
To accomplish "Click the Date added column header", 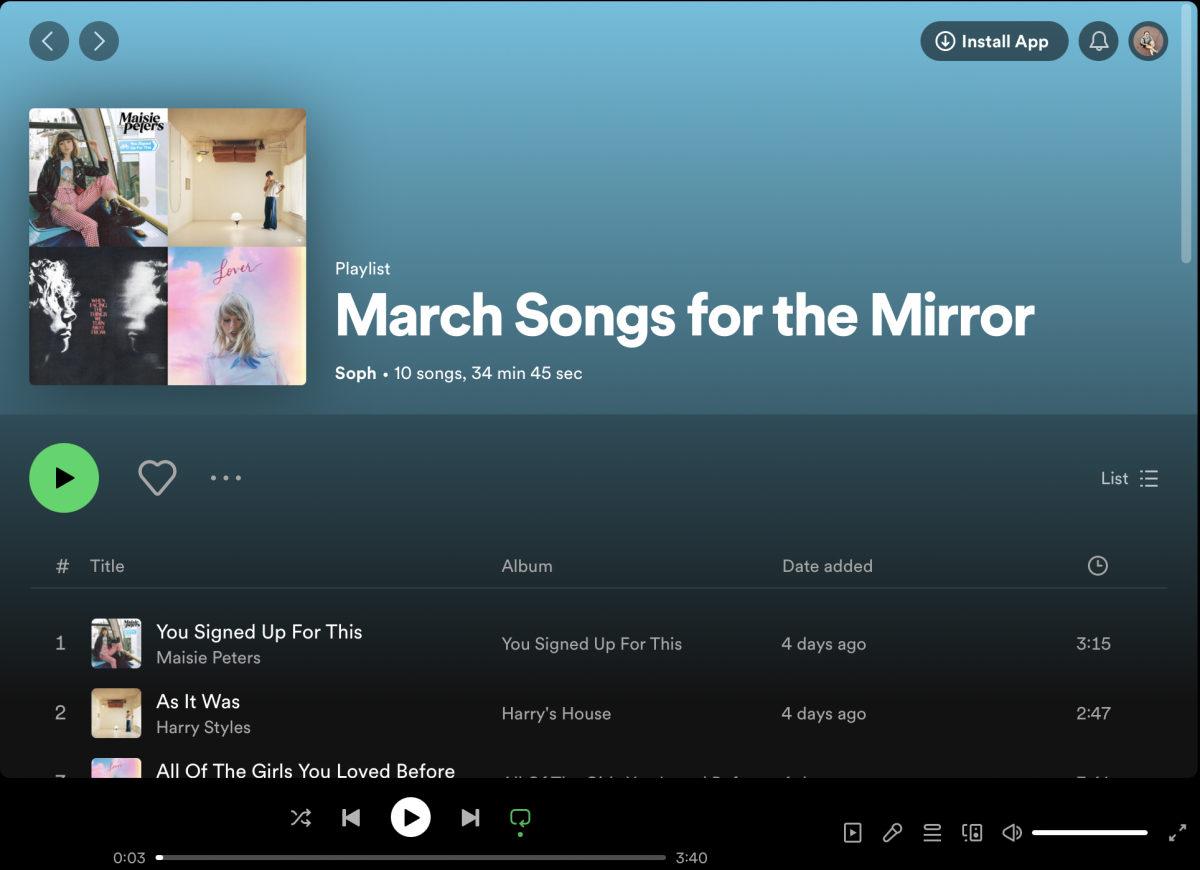I will tap(827, 566).
